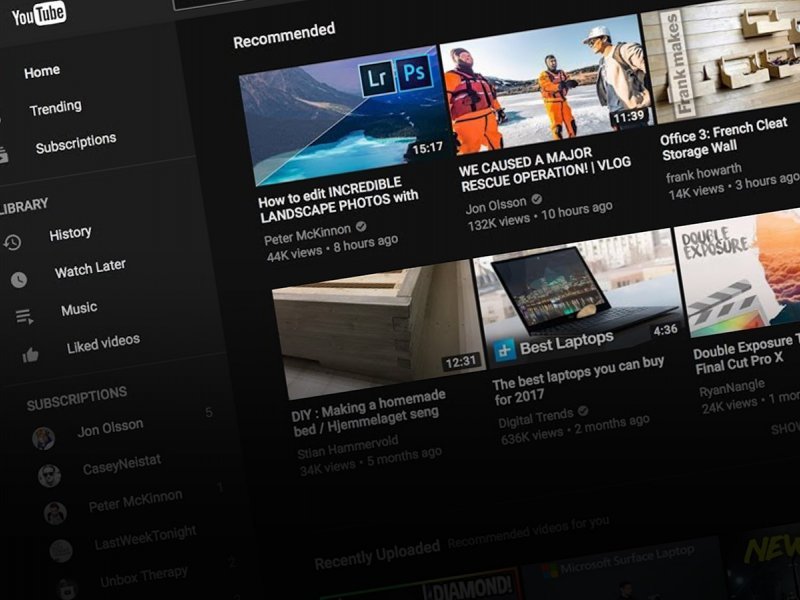Click Jon Olsson's avatar in the subscriptions list
Image resolution: width=800 pixels, height=600 pixels.
43,438
